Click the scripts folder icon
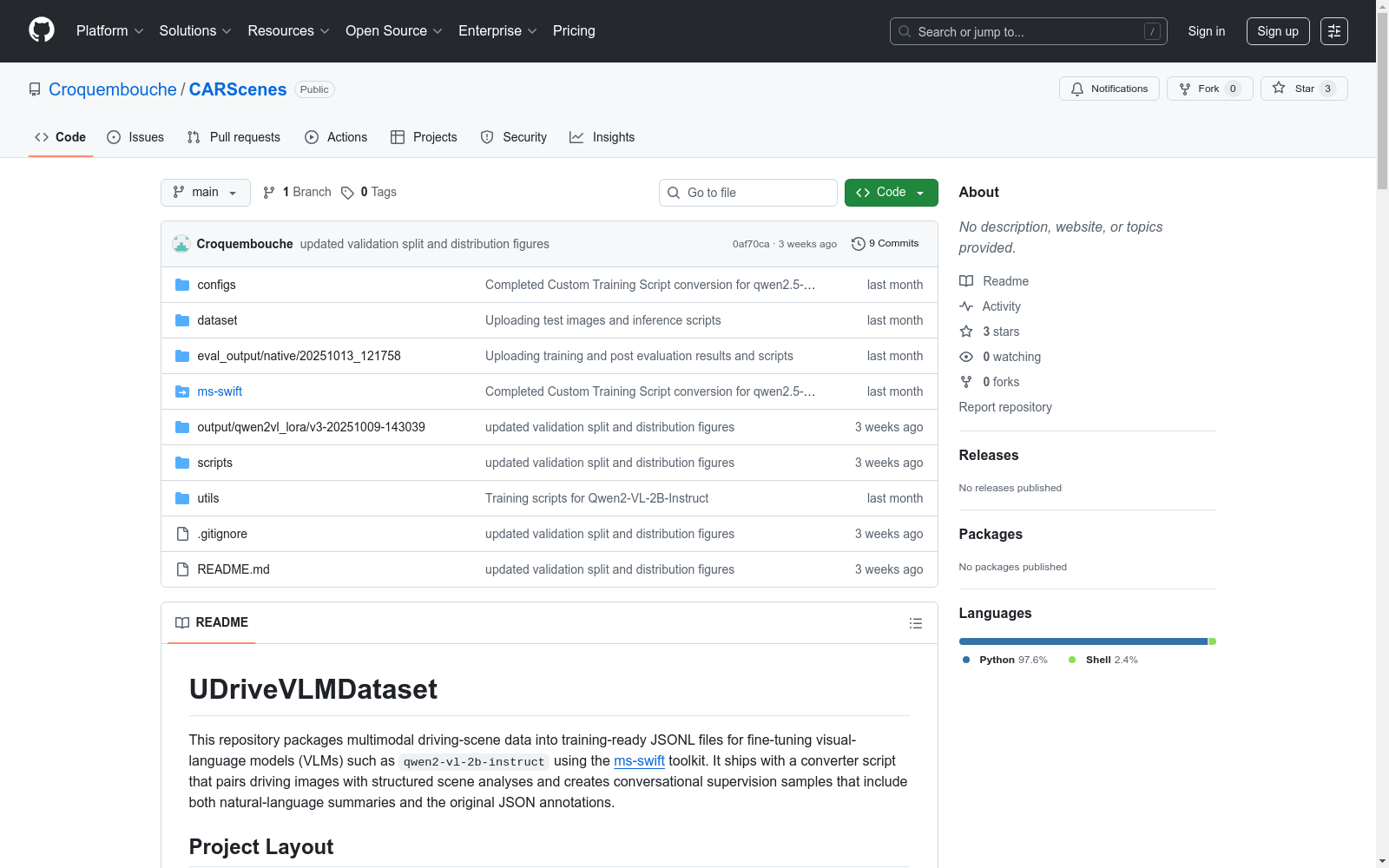 point(182,463)
